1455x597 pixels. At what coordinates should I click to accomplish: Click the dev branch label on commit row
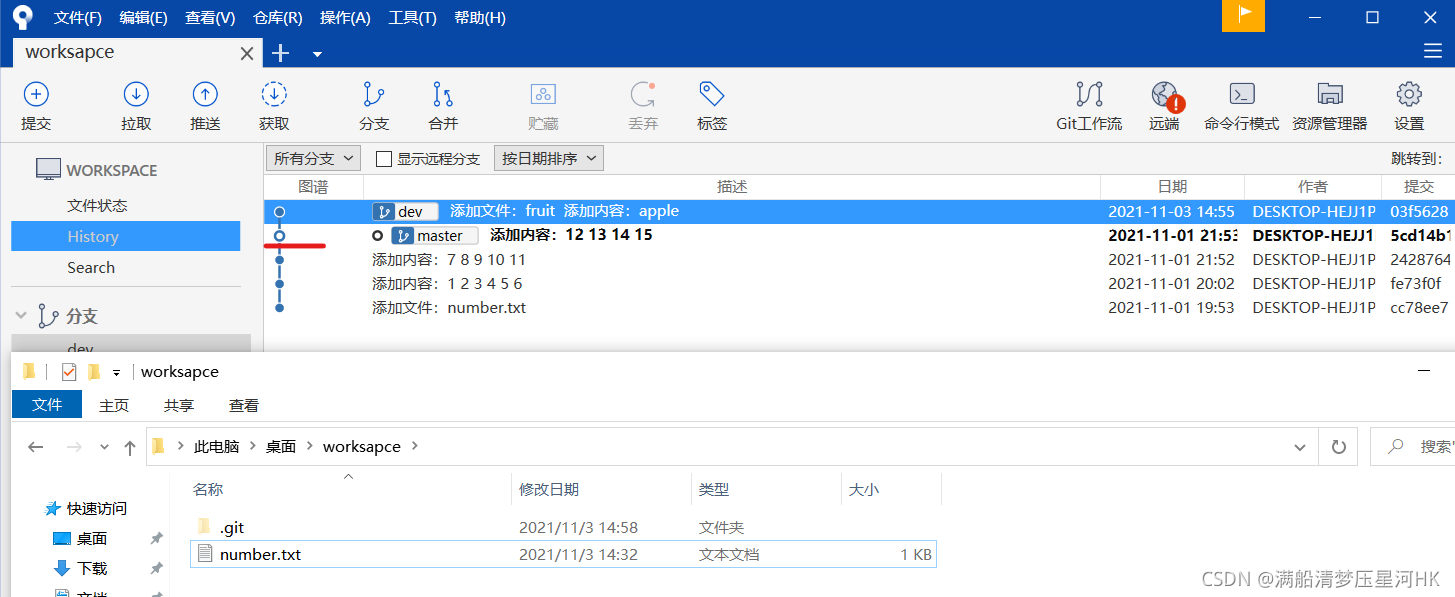(404, 211)
